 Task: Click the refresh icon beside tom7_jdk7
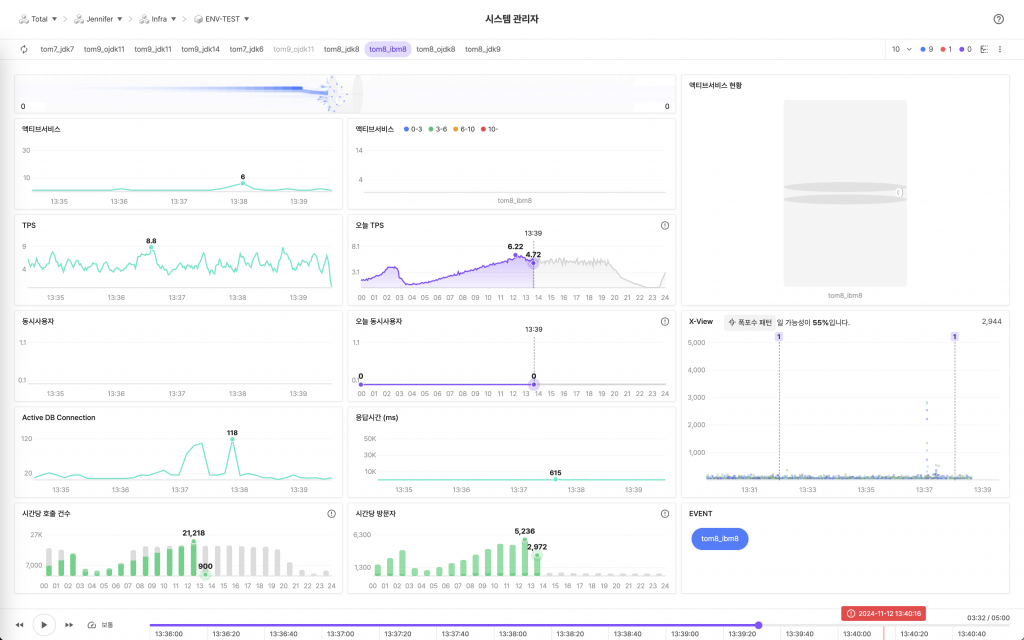click(24, 49)
